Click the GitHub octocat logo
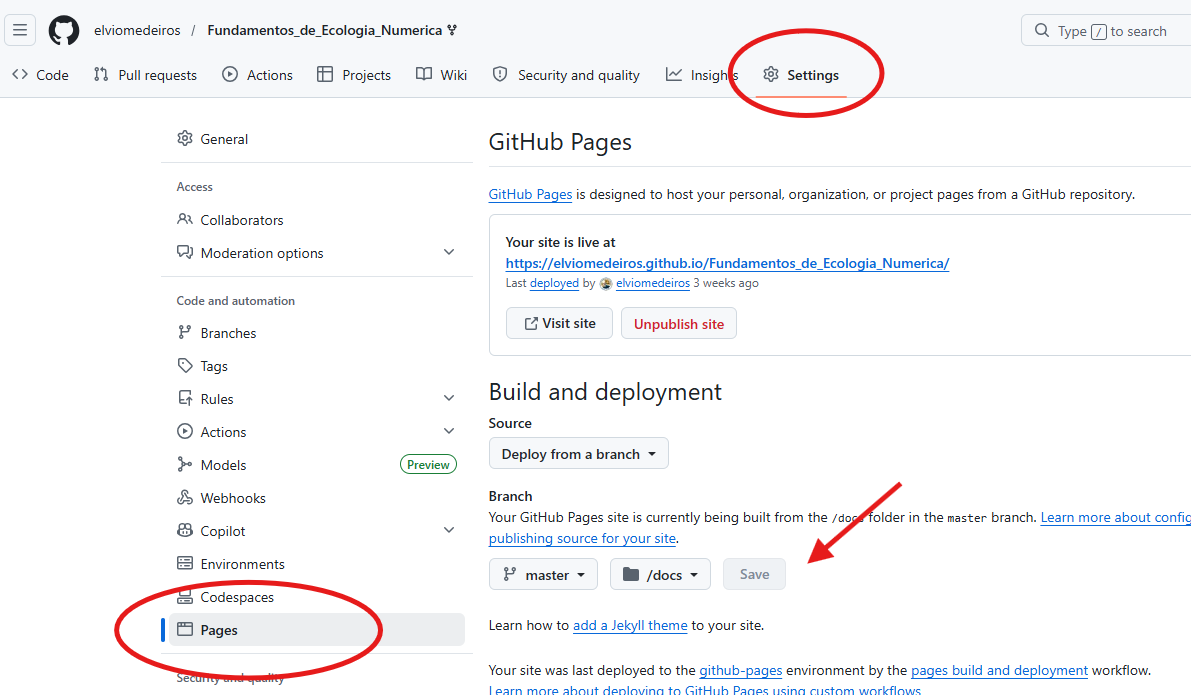This screenshot has height=695, width=1191. click(x=64, y=30)
